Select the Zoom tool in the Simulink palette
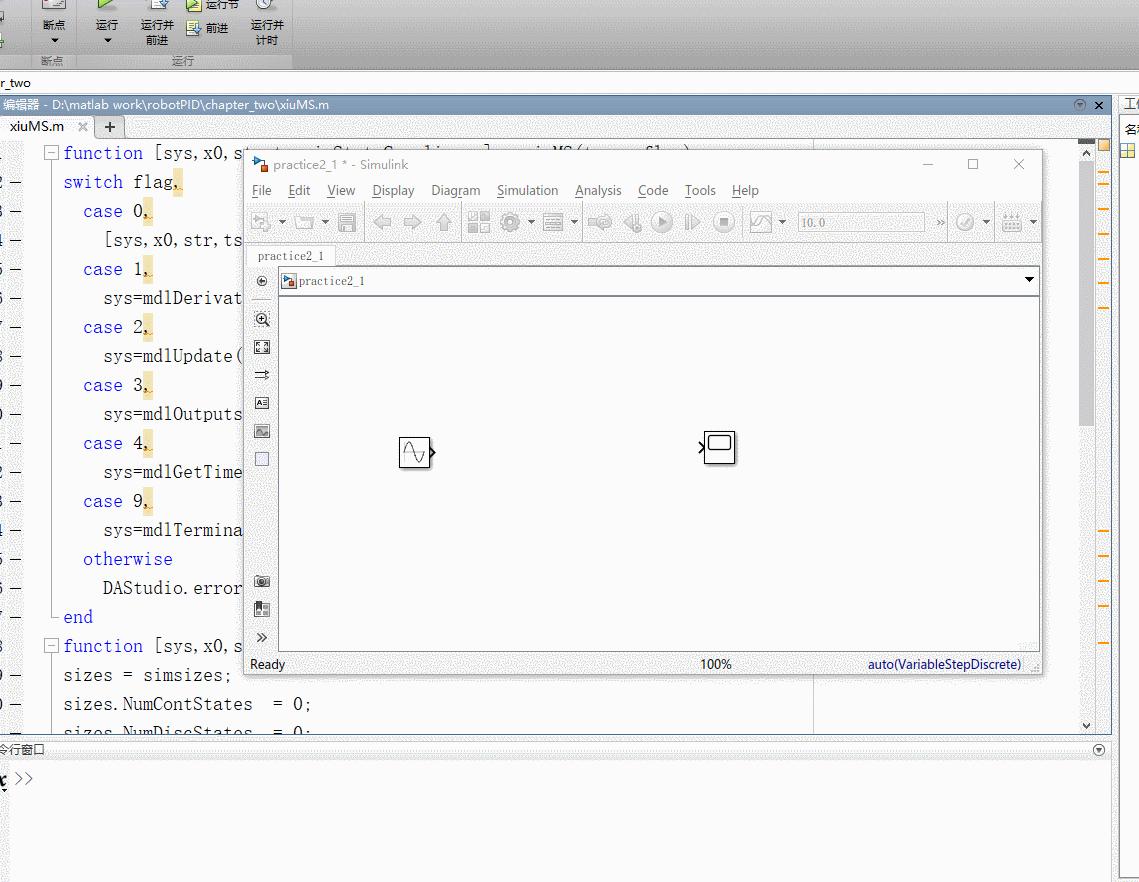 [x=262, y=319]
